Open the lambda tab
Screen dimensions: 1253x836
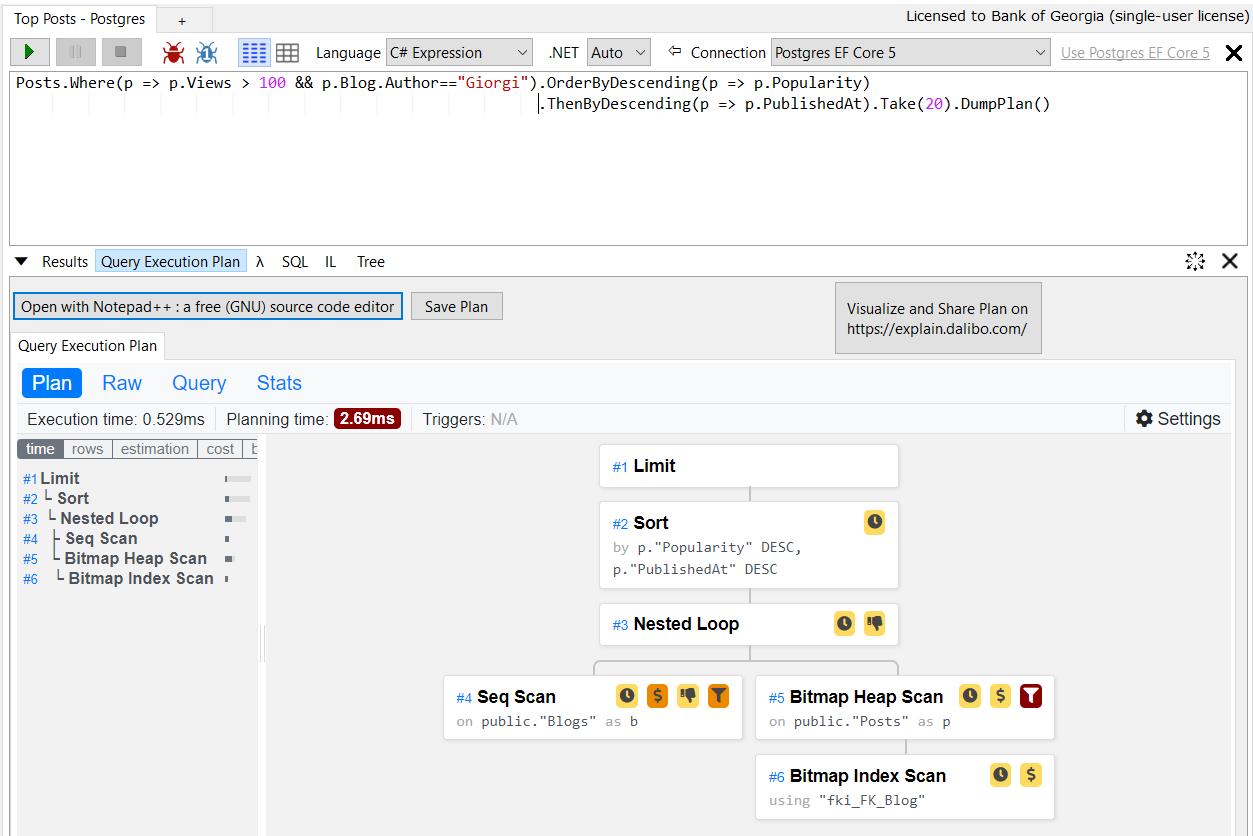point(260,262)
